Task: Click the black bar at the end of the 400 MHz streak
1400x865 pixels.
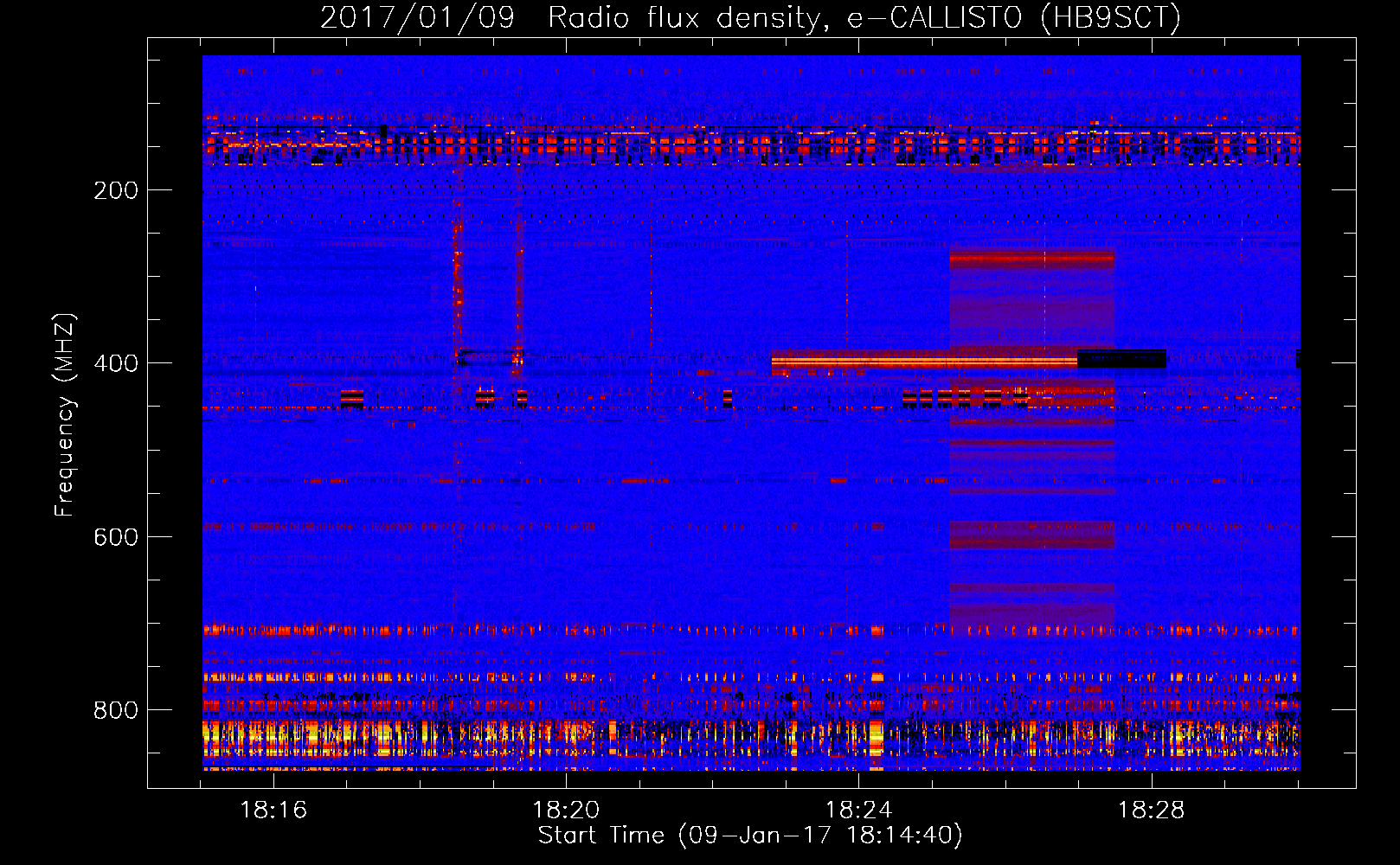Action: tap(1121, 359)
